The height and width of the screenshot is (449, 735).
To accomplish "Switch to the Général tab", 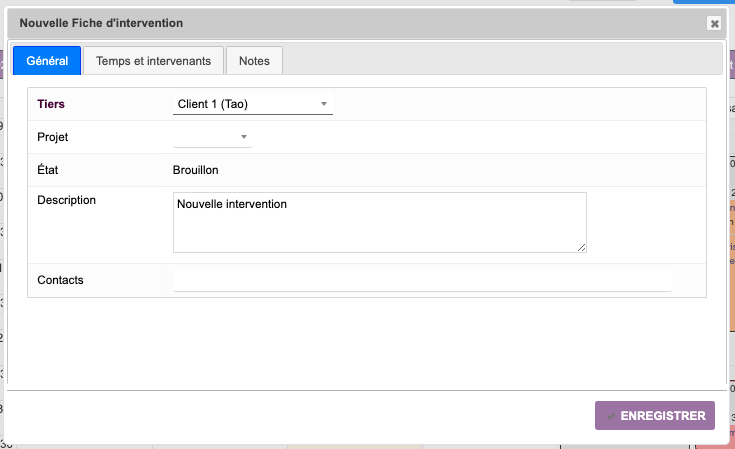I will tap(47, 61).
